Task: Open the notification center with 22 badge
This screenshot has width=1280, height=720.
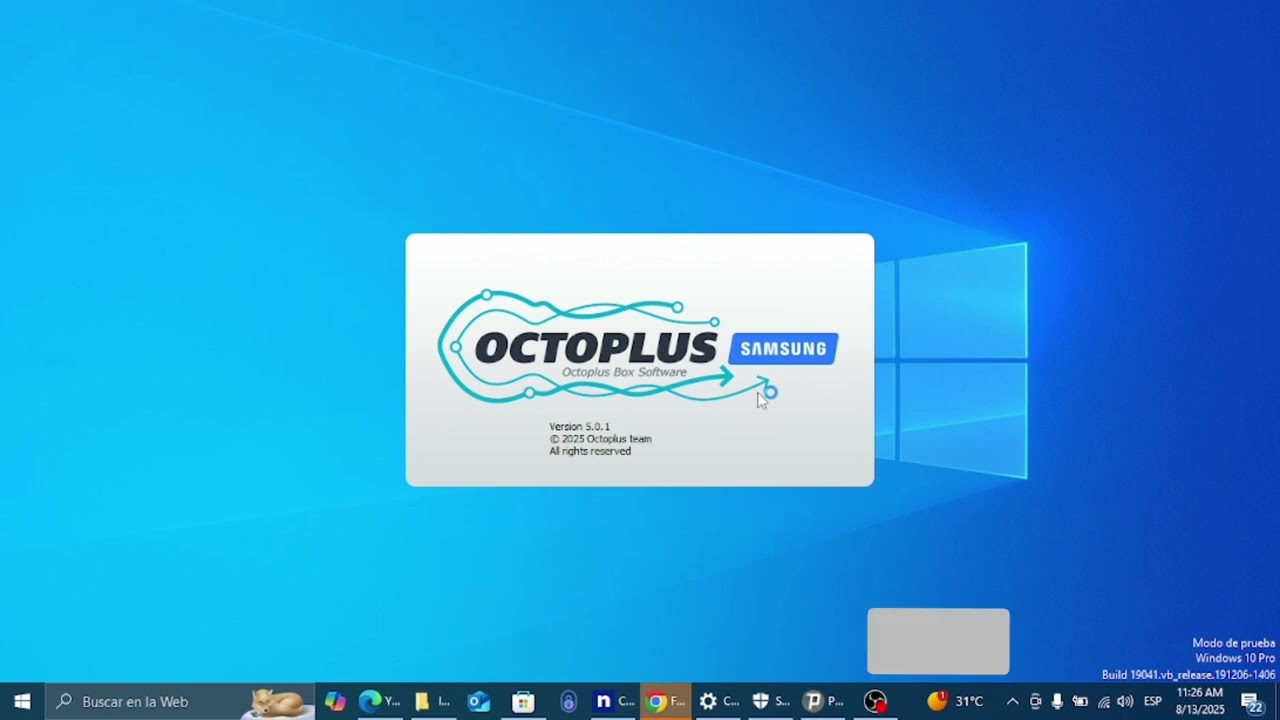Action: [x=1252, y=702]
